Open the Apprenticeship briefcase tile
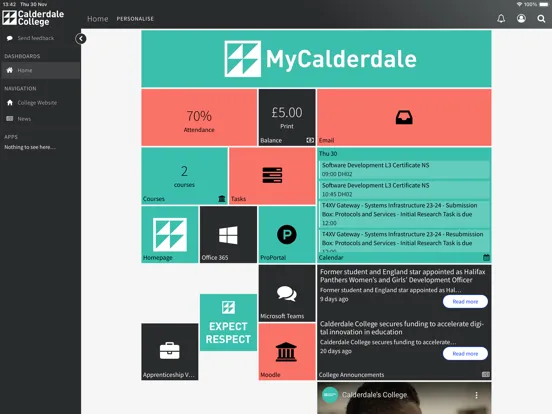 click(x=170, y=352)
